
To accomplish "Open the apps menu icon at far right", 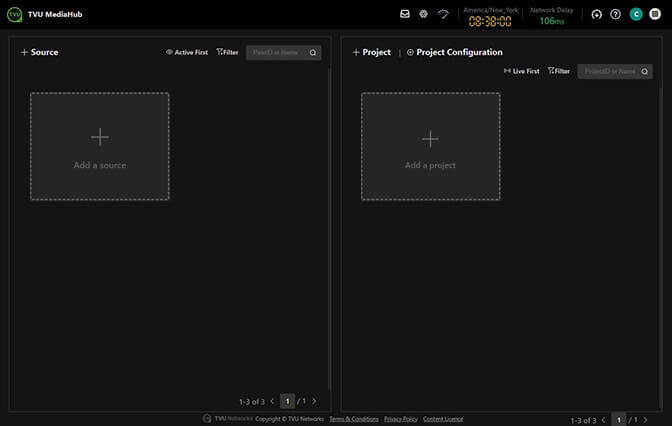I will [655, 14].
